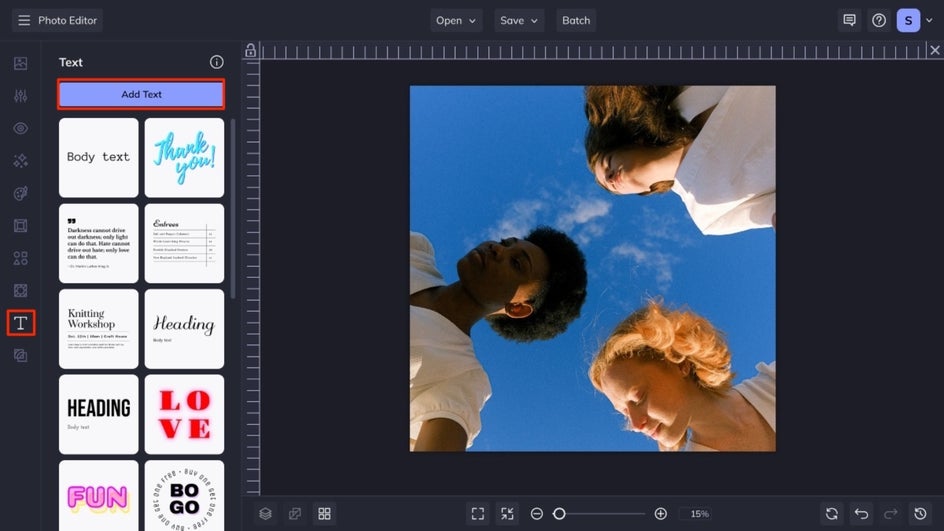
Task: Open the Save dropdown menu
Action: click(x=519, y=20)
